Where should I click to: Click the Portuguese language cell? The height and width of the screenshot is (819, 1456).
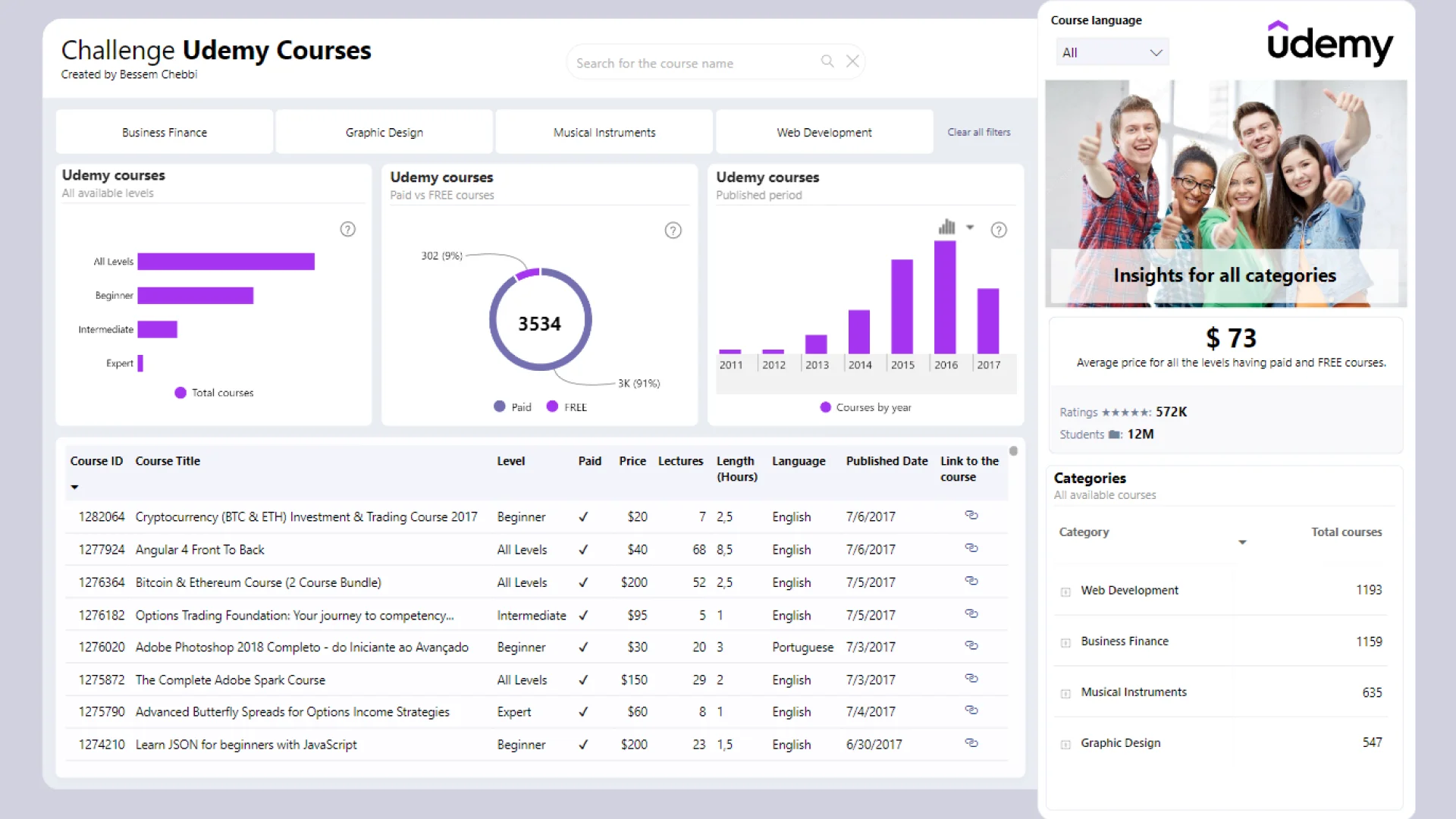point(802,647)
